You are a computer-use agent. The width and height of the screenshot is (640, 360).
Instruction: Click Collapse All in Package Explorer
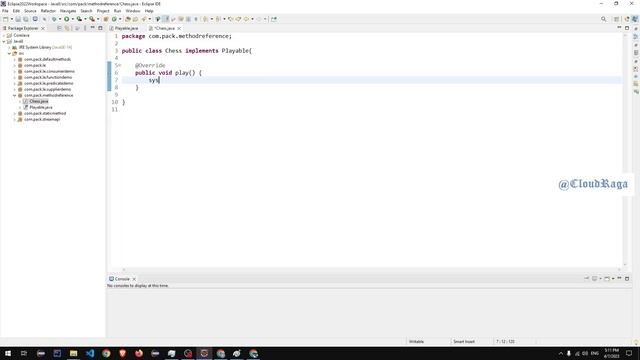[59, 28]
